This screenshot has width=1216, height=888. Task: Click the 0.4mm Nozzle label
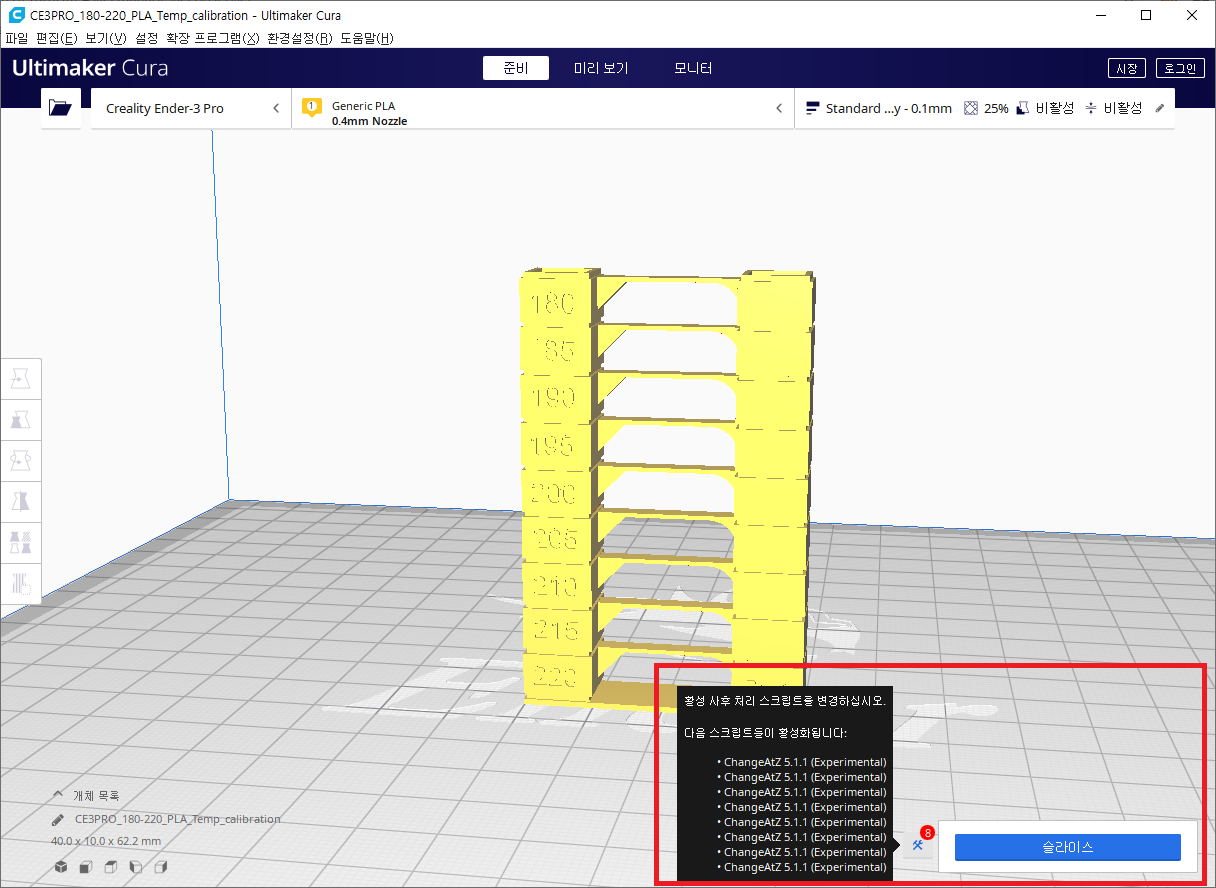pyautogui.click(x=369, y=121)
